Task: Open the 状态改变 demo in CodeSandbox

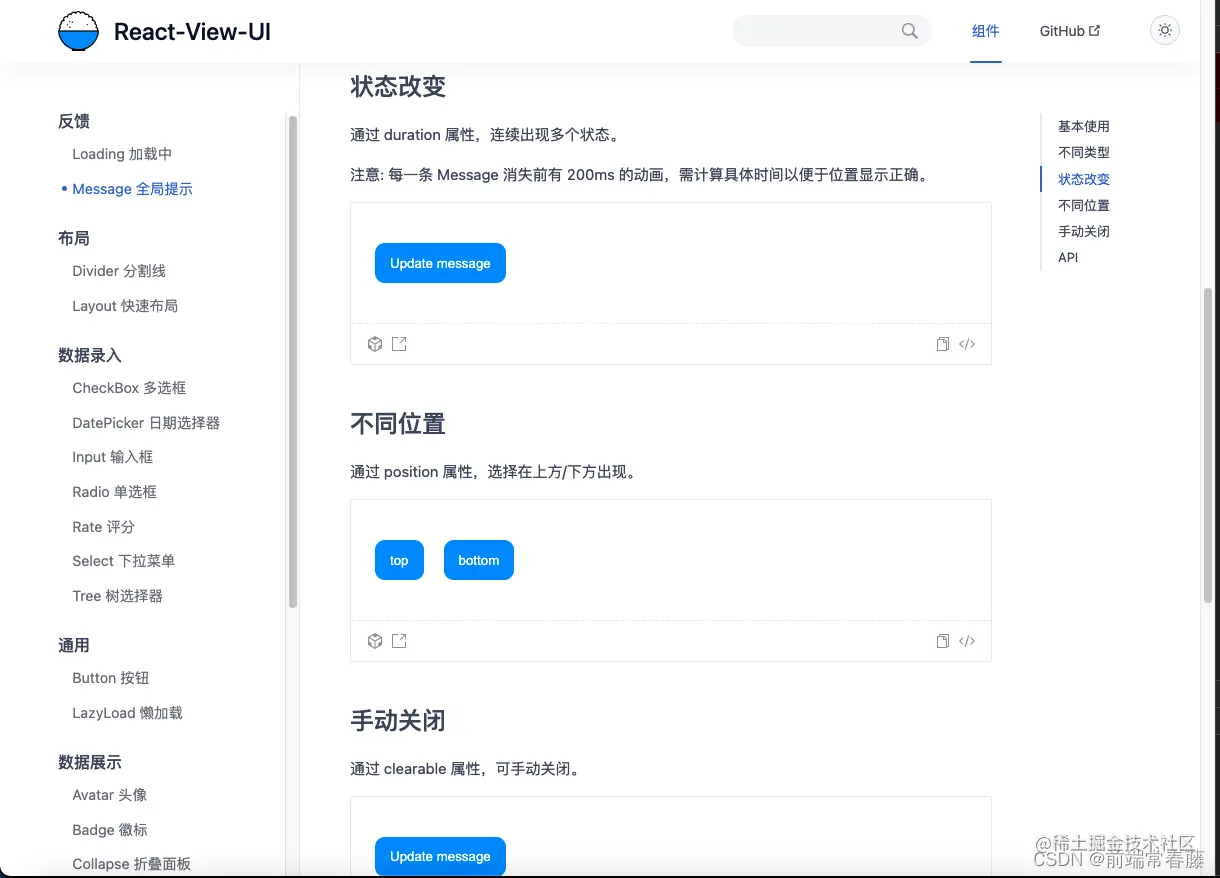Action: [375, 344]
